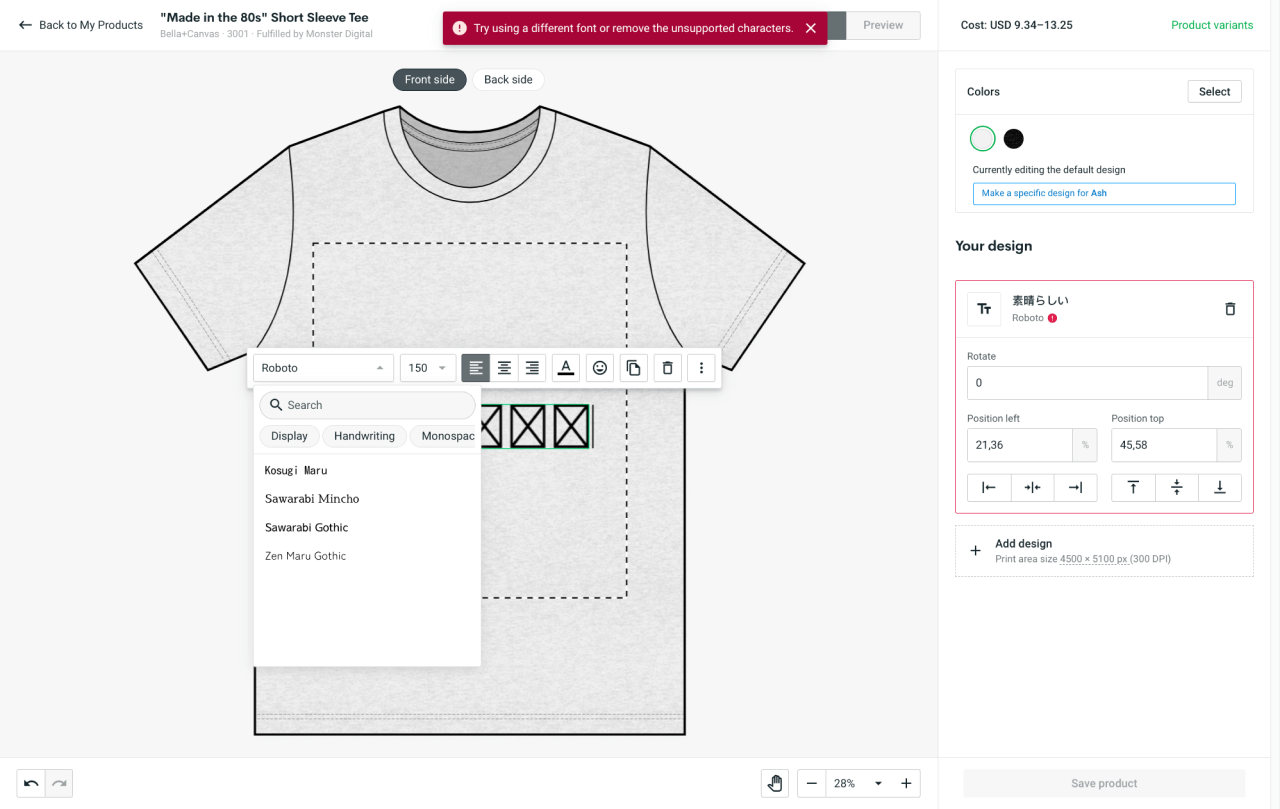Image resolution: width=1280 pixels, height=809 pixels.
Task: Make a specific design for Ash
Action: coord(1104,194)
